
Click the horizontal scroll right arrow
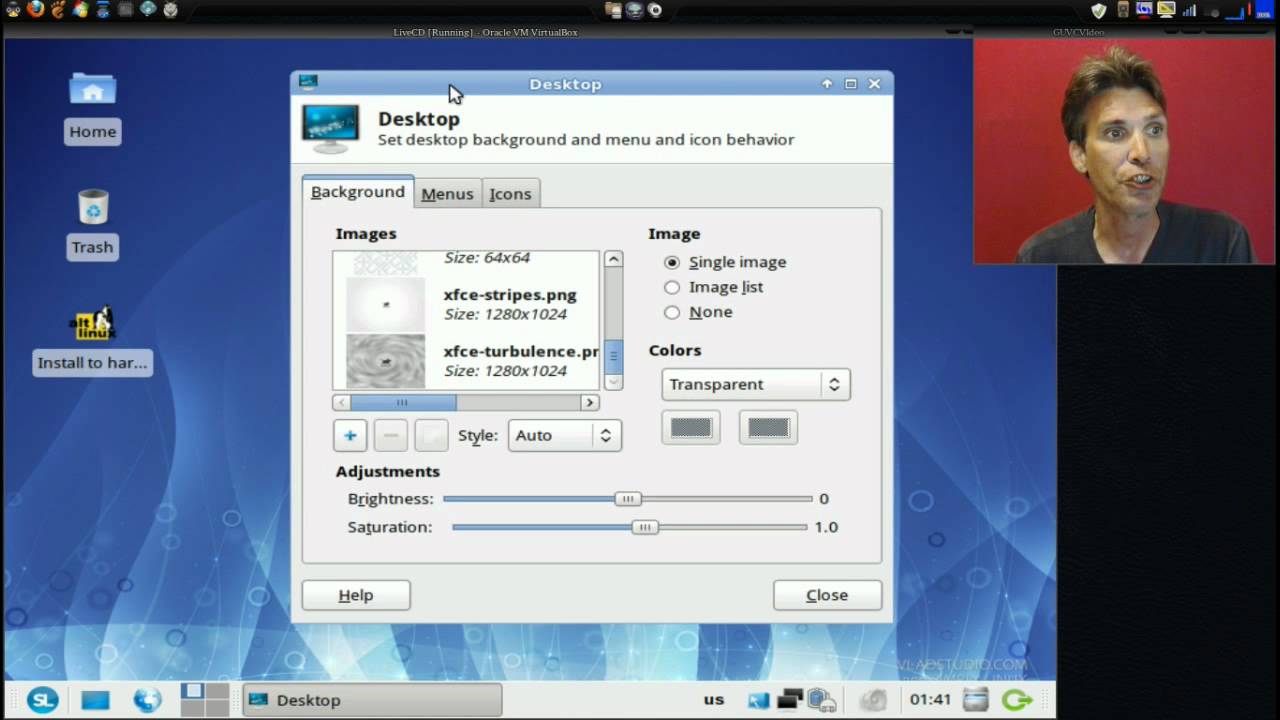coord(590,402)
